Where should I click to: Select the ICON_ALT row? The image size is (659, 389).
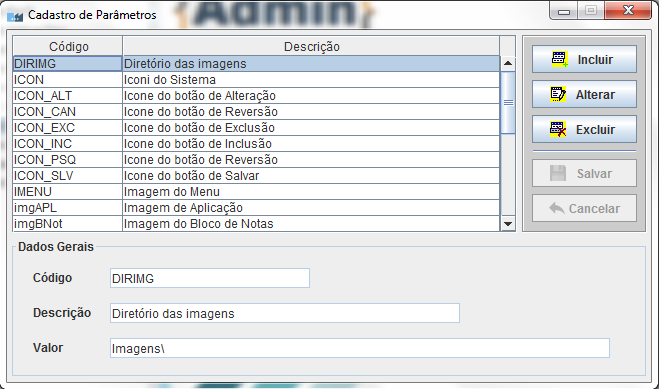pos(256,96)
